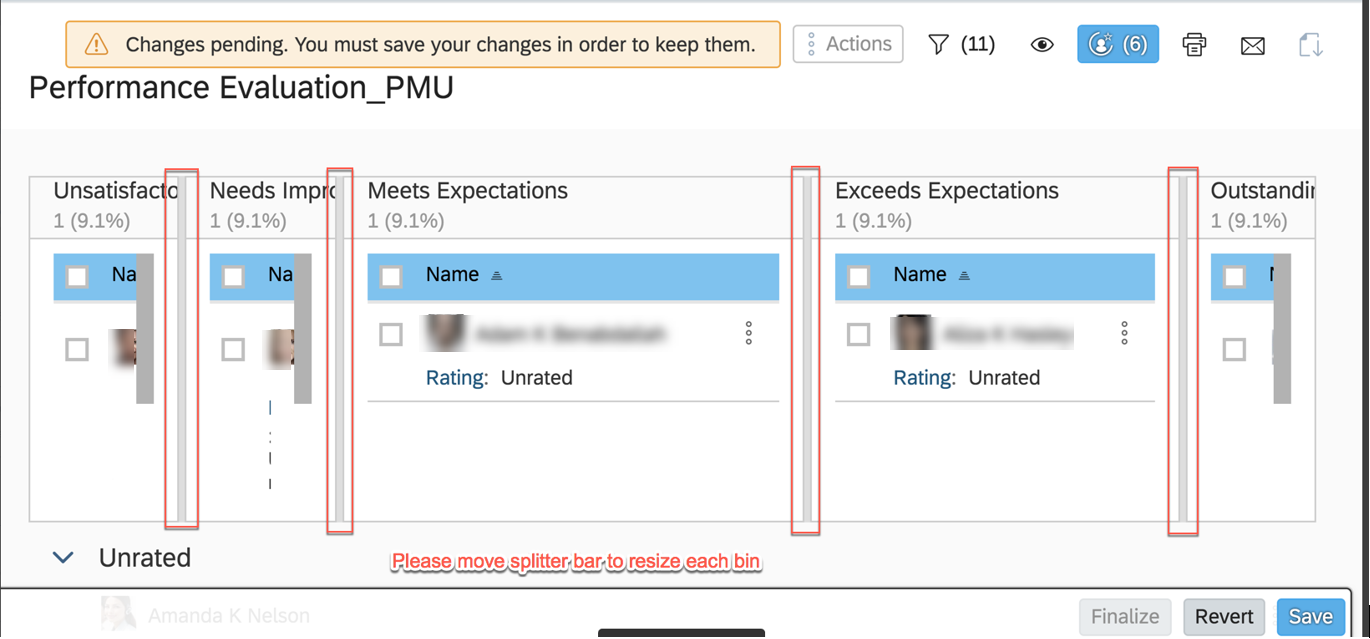This screenshot has width=1370, height=639.
Task: Tick the employee checkbox in Needs Improvement bin
Action: pos(233,349)
